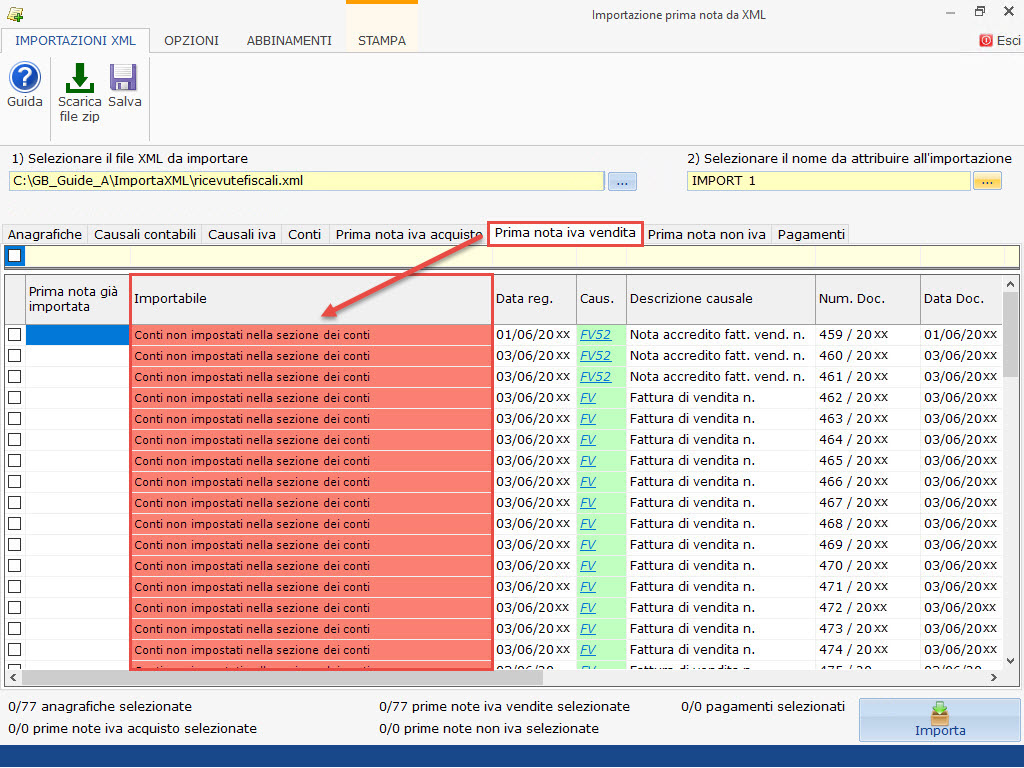The height and width of the screenshot is (768, 1024).
Task: Open the STAMPA ribbon tab
Action: click(x=382, y=40)
